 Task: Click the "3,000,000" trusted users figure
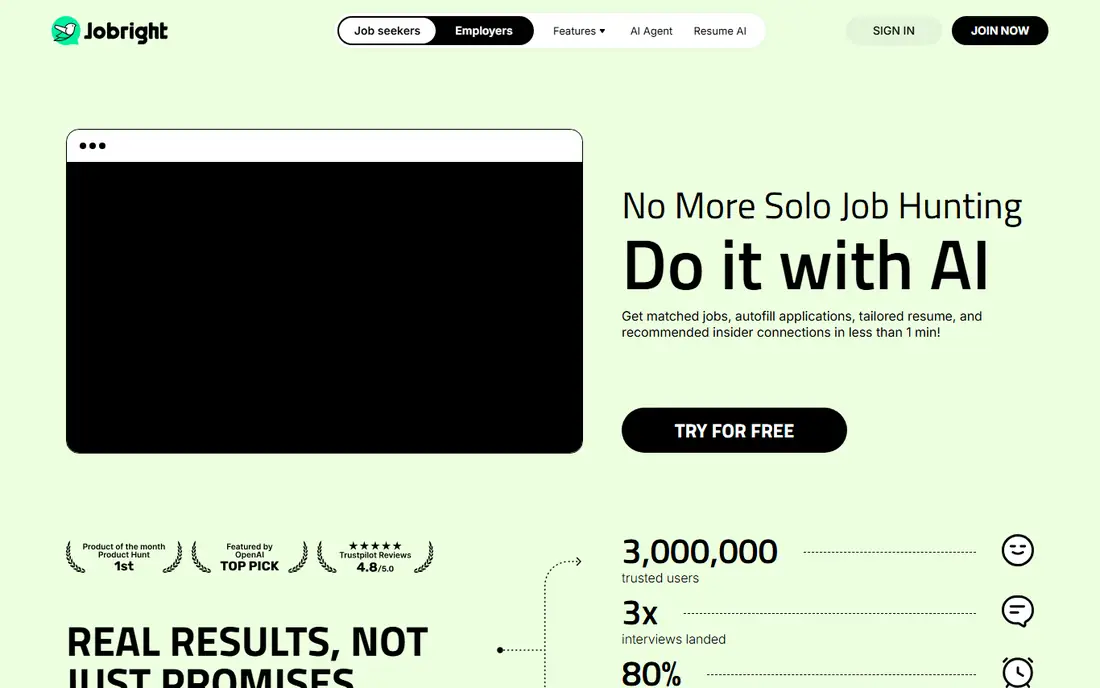tap(699, 552)
